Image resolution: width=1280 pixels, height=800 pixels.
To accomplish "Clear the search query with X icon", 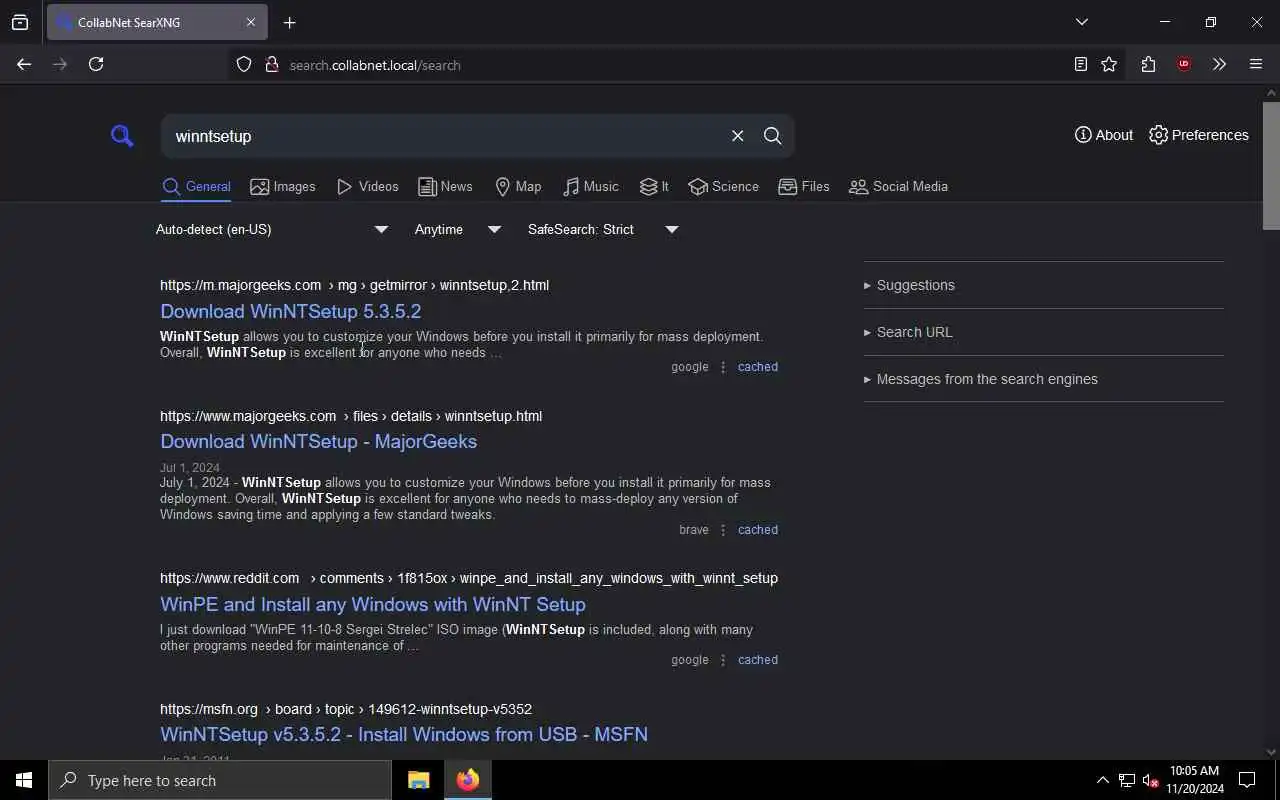I will [x=737, y=136].
